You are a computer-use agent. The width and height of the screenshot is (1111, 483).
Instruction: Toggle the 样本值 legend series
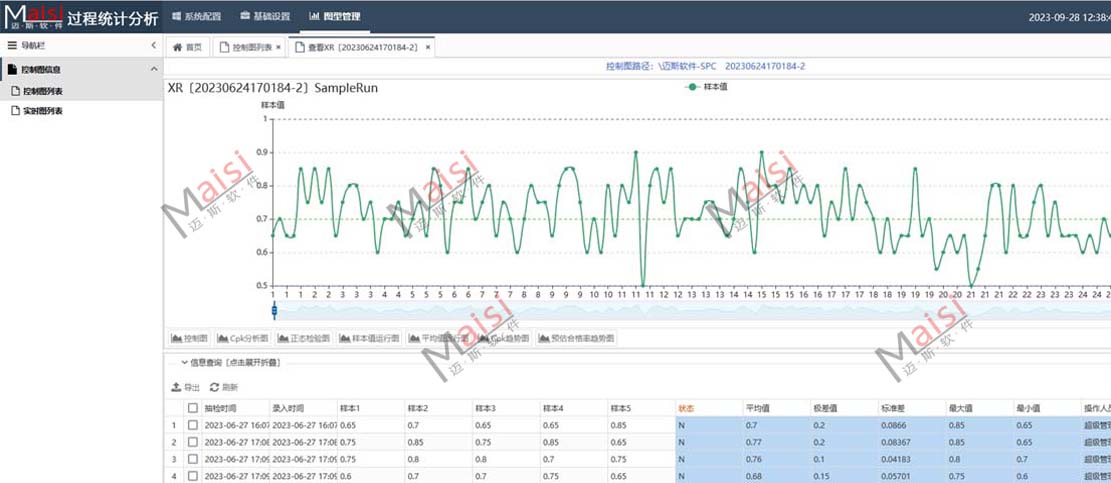point(705,88)
